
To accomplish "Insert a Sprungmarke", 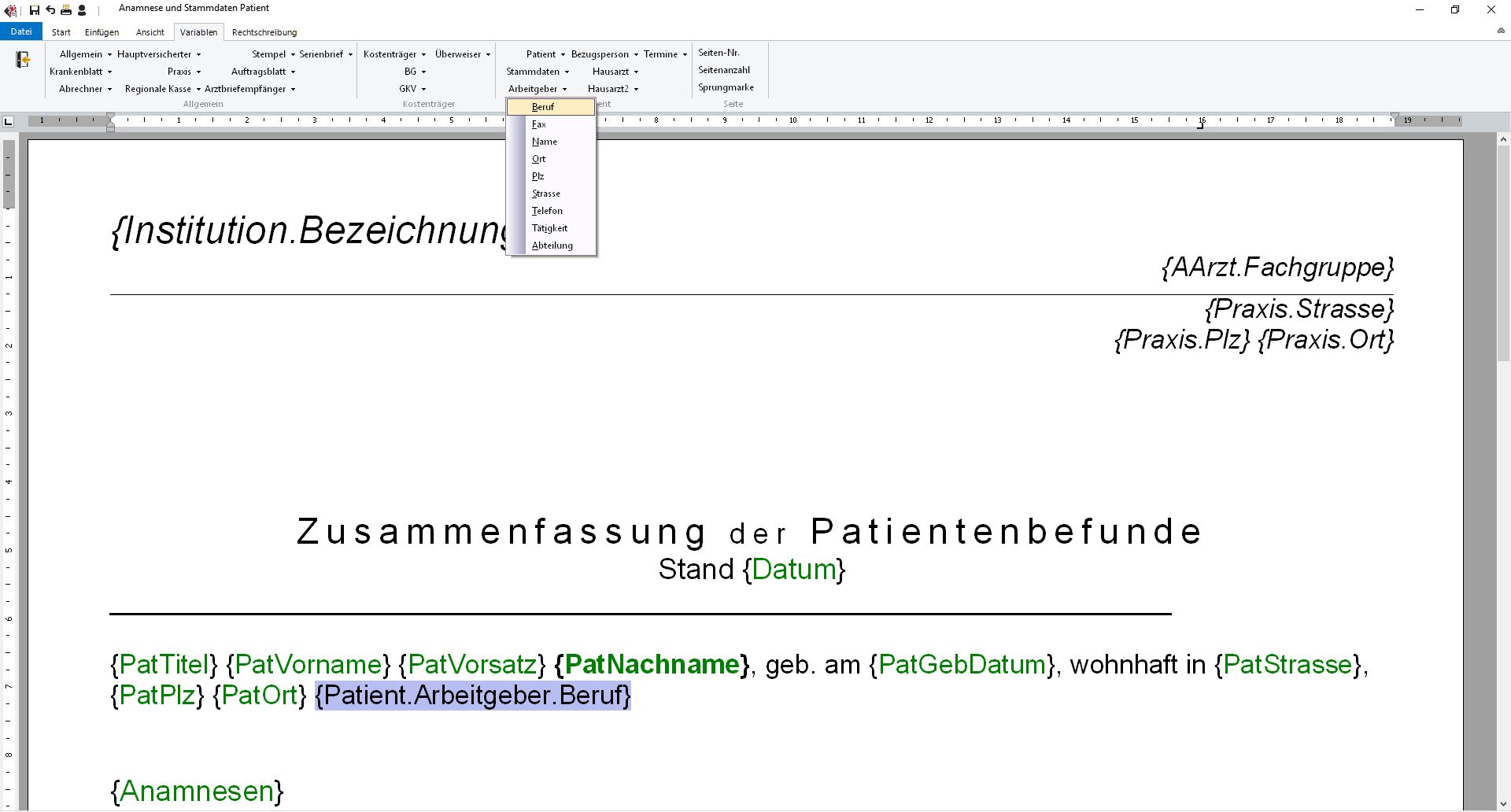I will [726, 87].
